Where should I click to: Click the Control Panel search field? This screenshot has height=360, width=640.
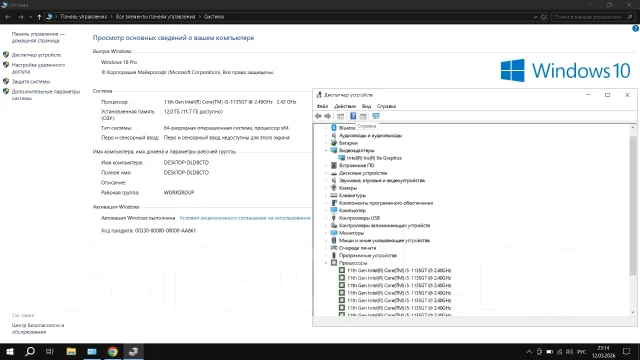[x=593, y=17]
